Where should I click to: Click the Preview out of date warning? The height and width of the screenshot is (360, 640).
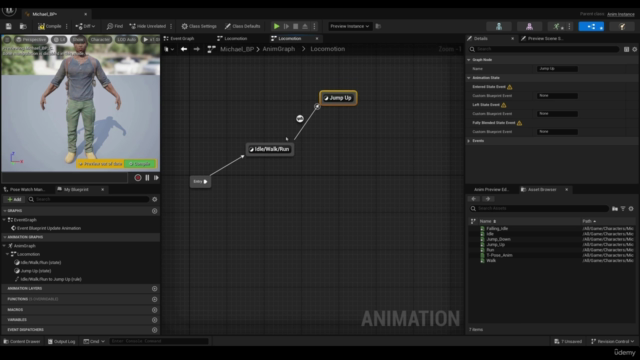coord(100,164)
